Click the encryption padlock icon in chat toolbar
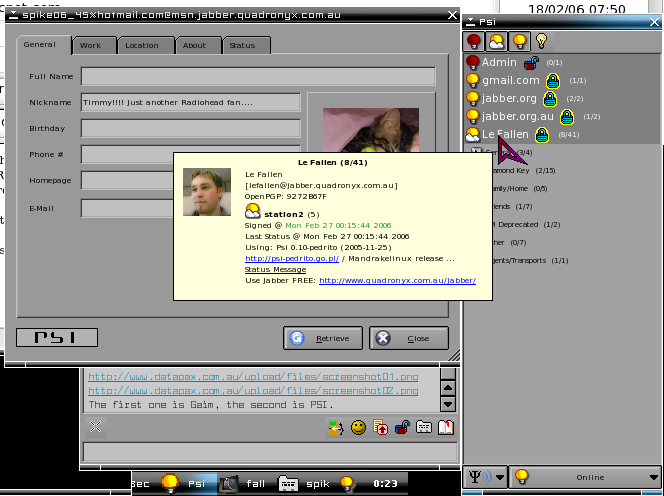This screenshot has width=664, height=496. tap(402, 428)
